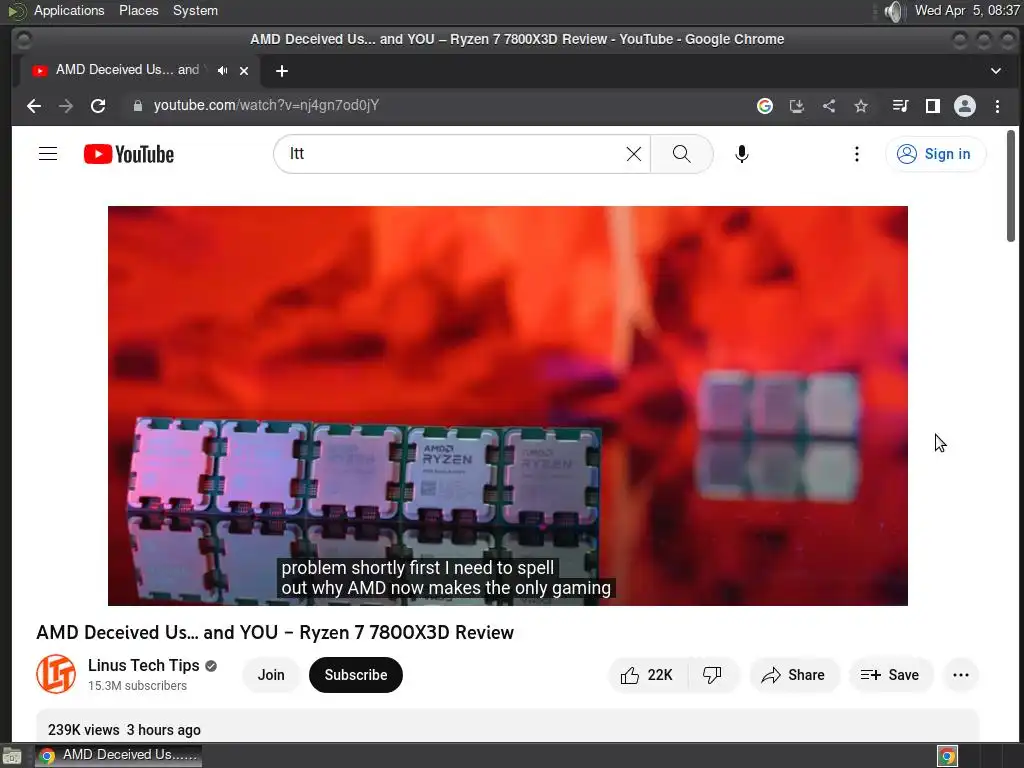Mute the tab via its speaker icon
Image resolution: width=1024 pixels, height=768 pixels.
click(223, 71)
